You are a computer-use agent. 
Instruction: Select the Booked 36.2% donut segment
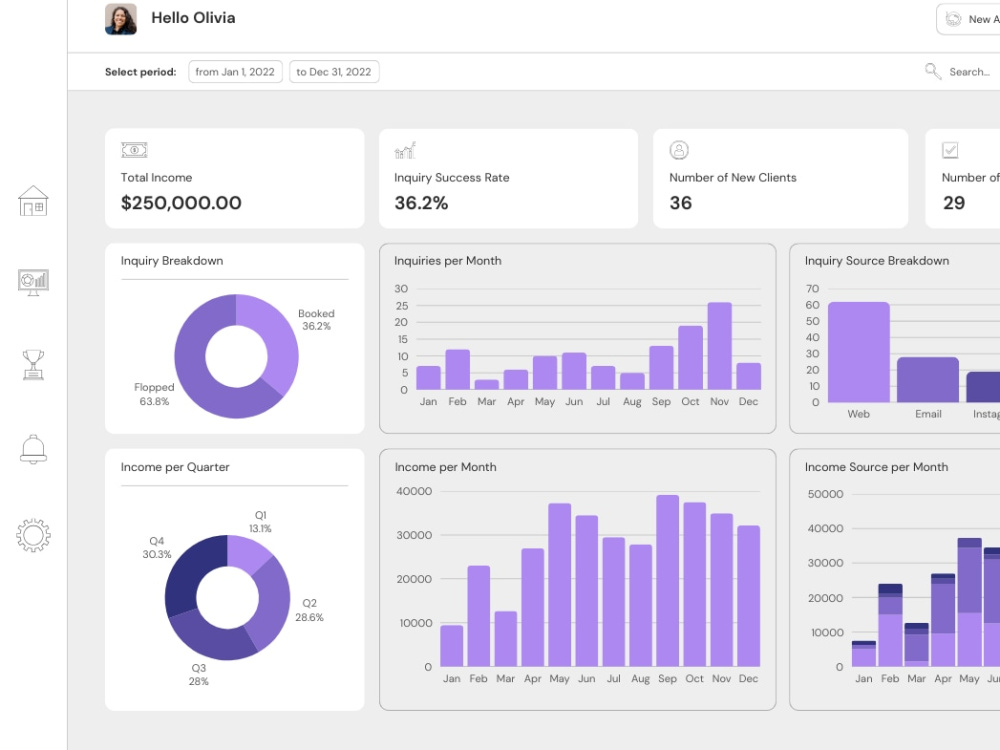(277, 338)
